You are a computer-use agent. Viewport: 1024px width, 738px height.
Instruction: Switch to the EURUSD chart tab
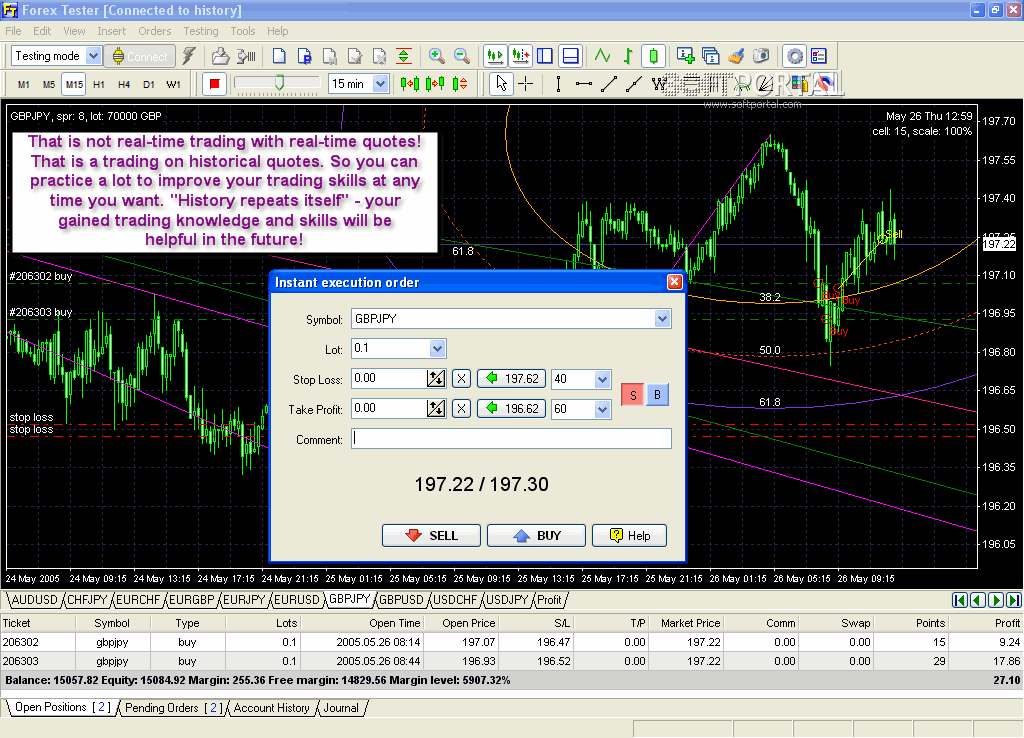click(x=296, y=600)
